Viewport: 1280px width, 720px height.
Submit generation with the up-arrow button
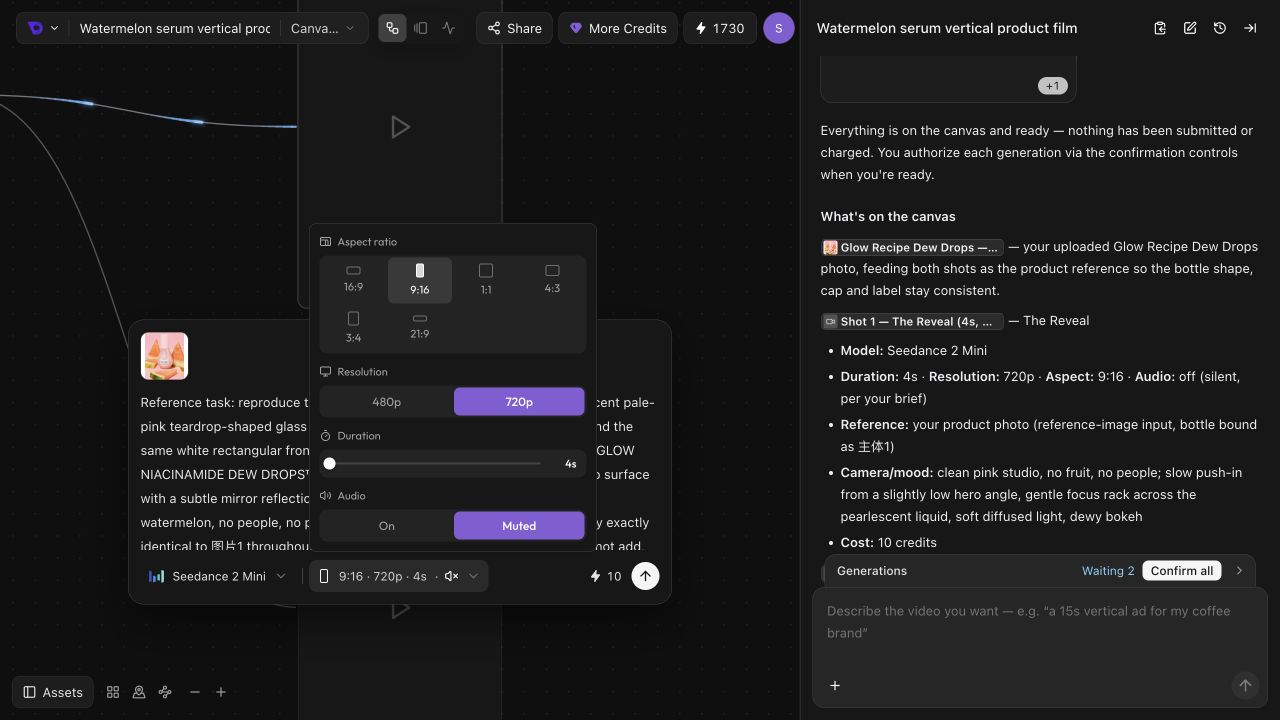(x=645, y=576)
